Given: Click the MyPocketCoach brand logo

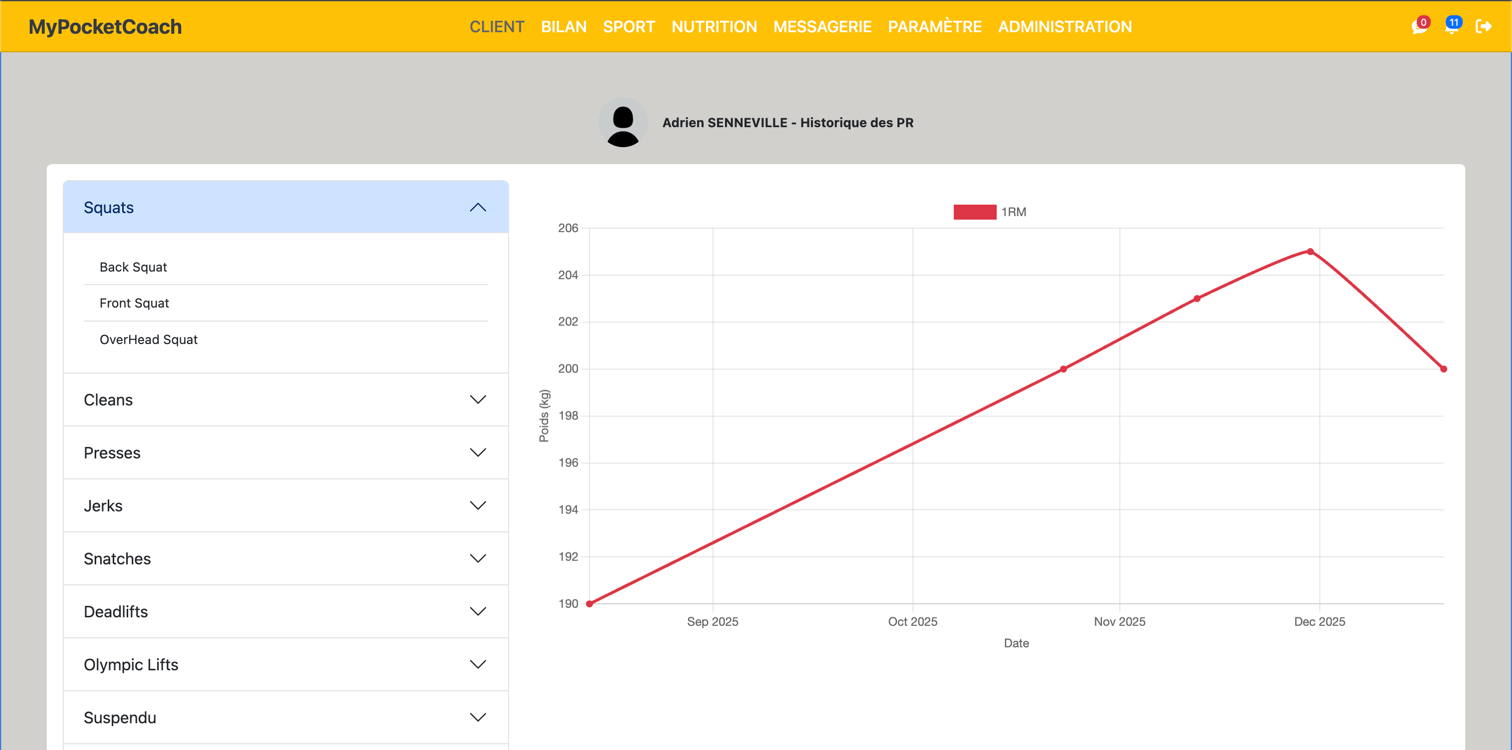Looking at the screenshot, I should click(105, 27).
